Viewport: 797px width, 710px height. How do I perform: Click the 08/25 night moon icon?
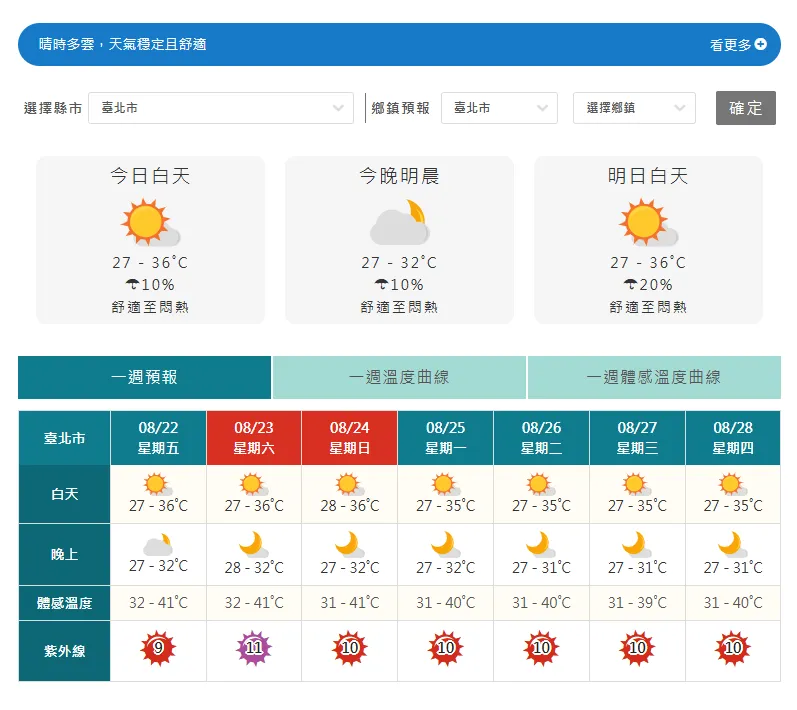coord(445,544)
